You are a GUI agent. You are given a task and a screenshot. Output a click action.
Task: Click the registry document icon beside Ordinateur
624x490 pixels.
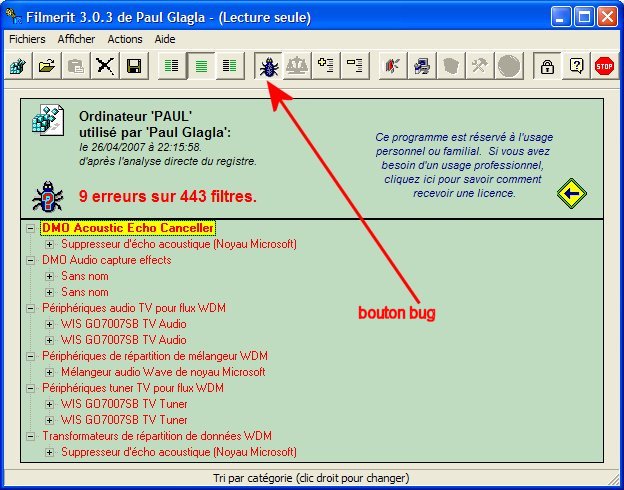(48, 120)
